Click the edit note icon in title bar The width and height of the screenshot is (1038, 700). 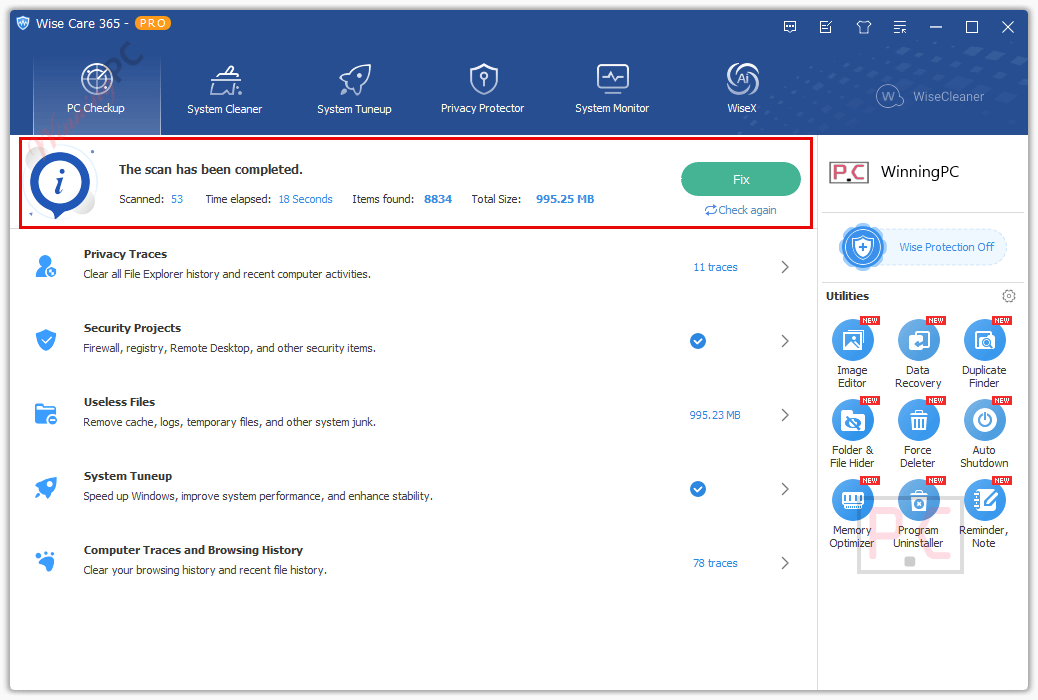pyautogui.click(x=826, y=27)
